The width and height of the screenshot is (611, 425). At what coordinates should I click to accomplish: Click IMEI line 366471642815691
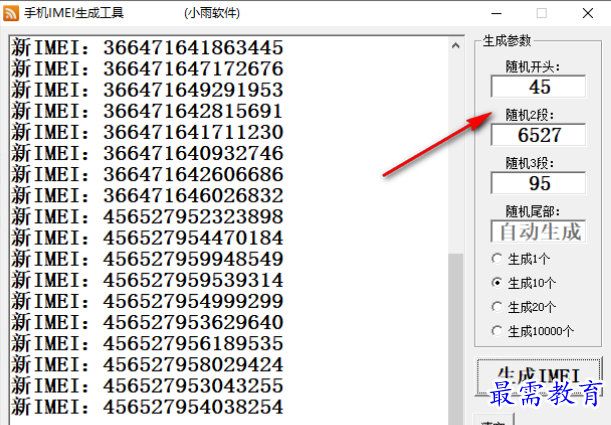pos(147,111)
